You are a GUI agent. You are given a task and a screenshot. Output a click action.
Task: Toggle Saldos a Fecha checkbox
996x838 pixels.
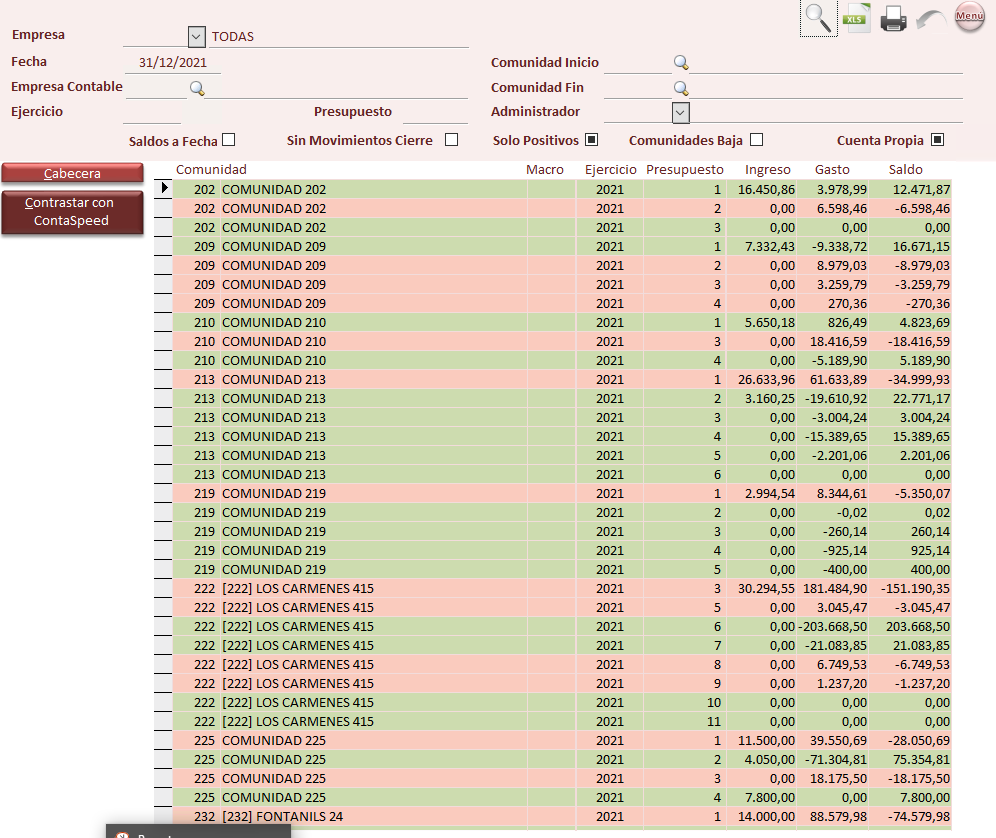tap(229, 140)
